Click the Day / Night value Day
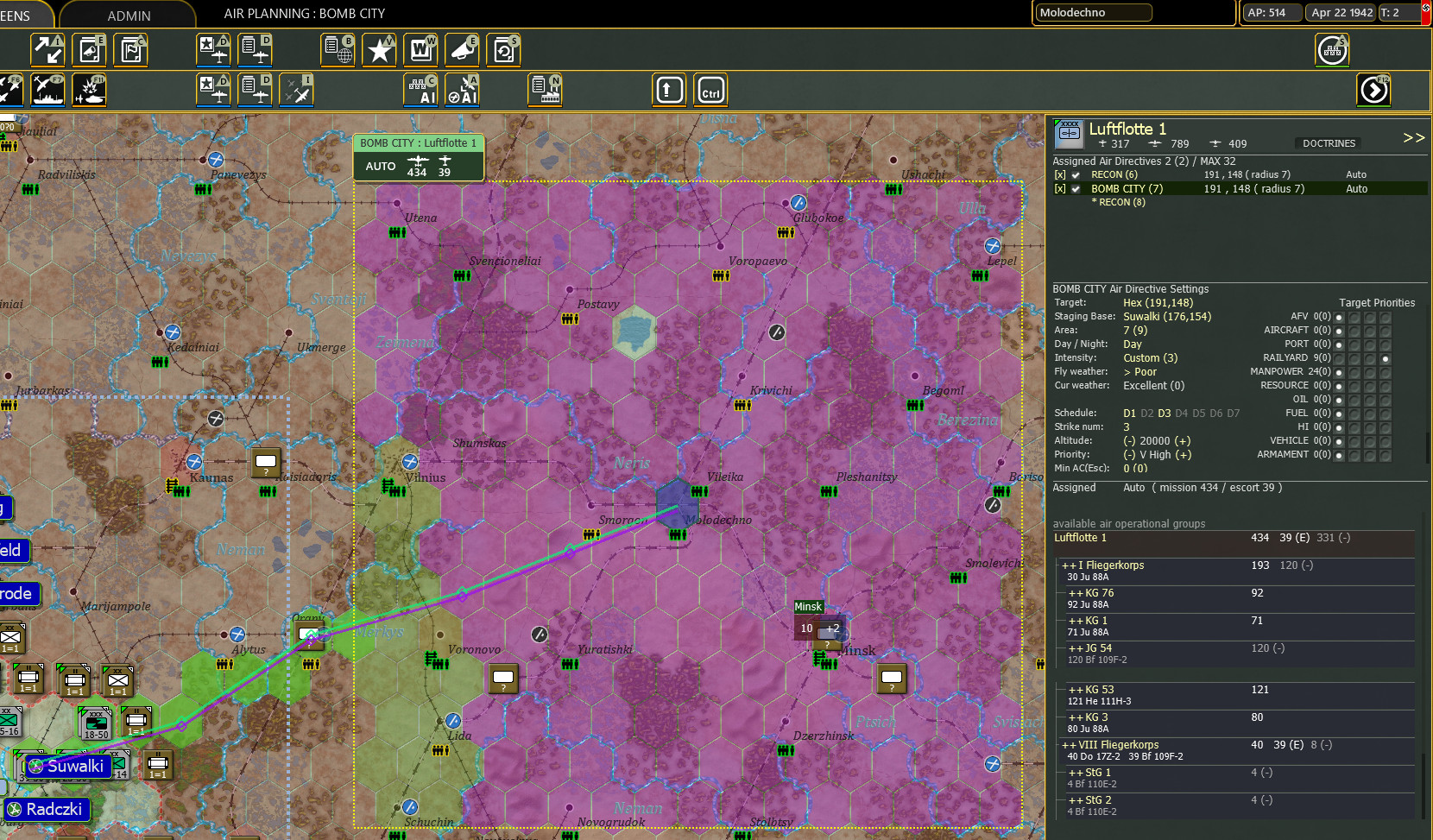Image resolution: width=1433 pixels, height=840 pixels. 1133,344
